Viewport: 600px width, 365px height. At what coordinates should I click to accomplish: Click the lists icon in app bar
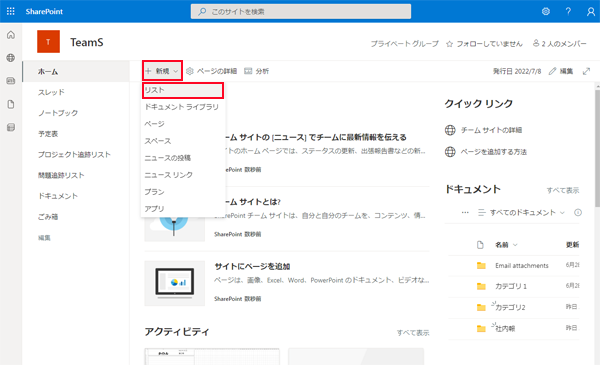point(11,127)
